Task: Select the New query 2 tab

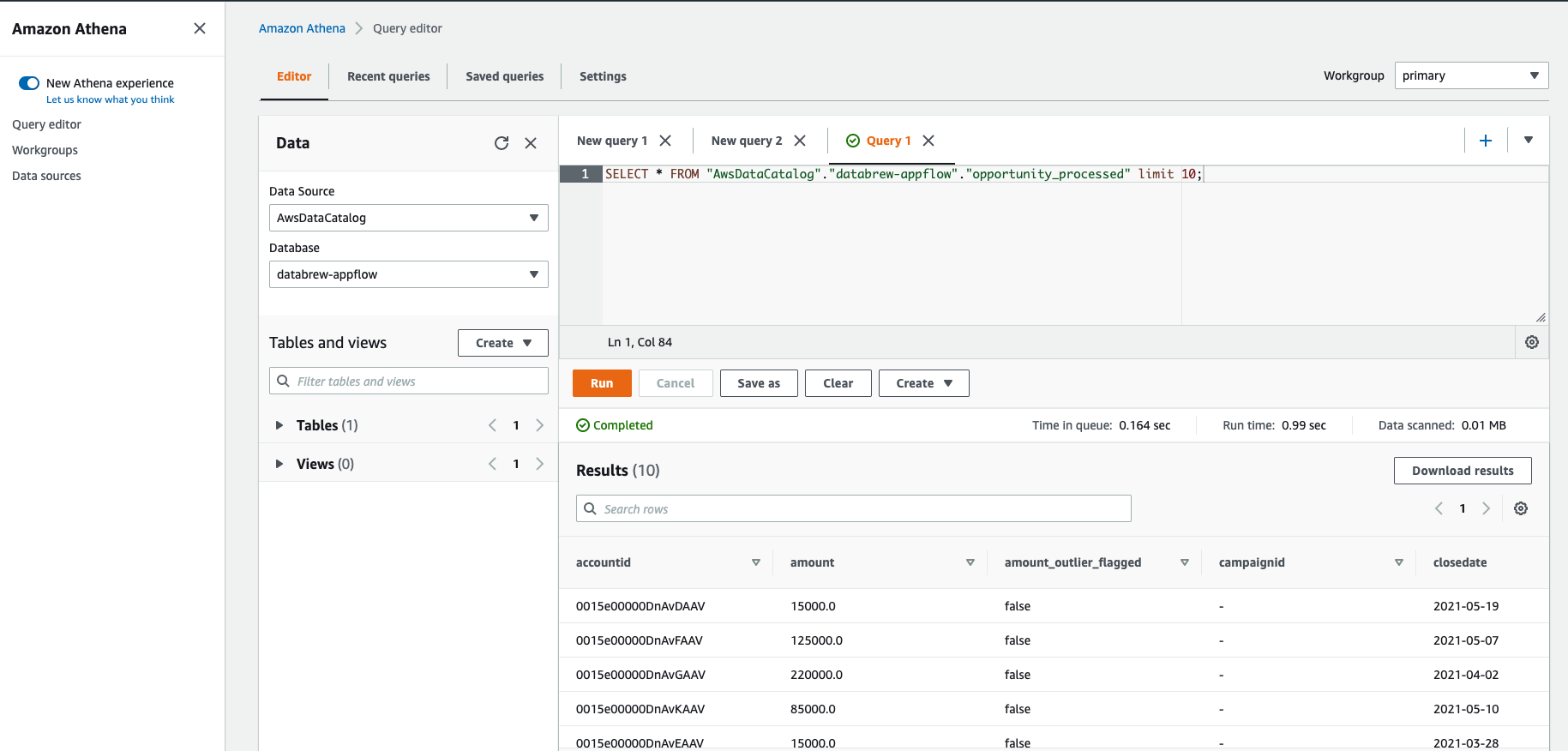Action: pyautogui.click(x=747, y=141)
